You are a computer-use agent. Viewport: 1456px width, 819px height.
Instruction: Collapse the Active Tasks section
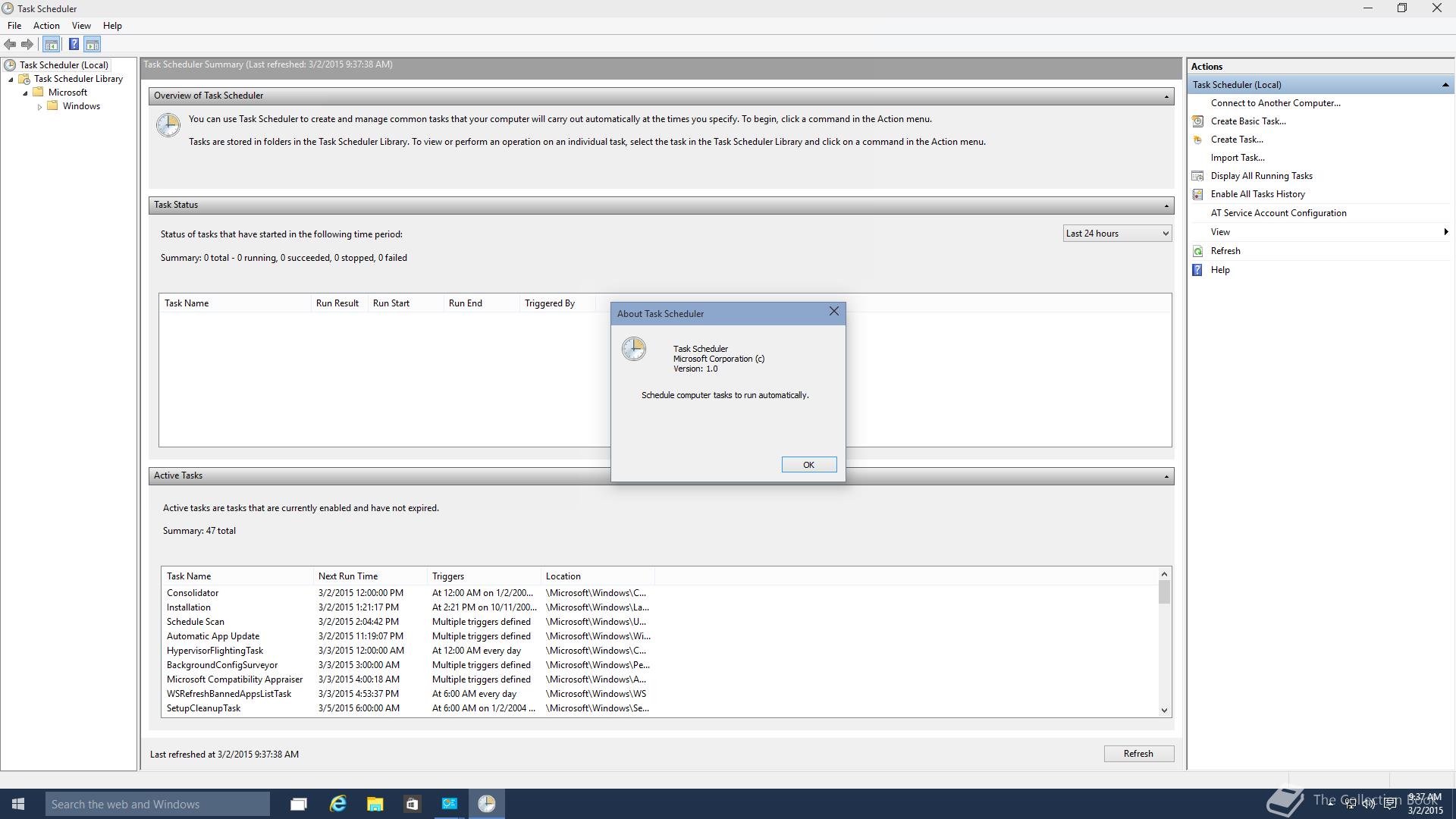1166,476
